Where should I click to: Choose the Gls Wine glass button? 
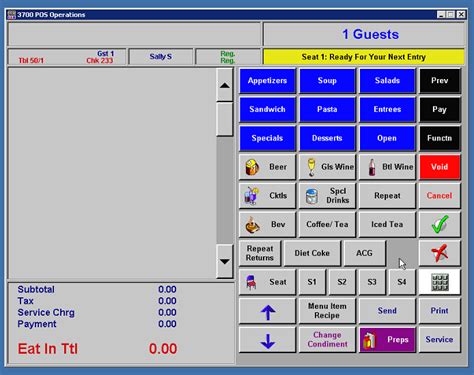pyautogui.click(x=327, y=167)
